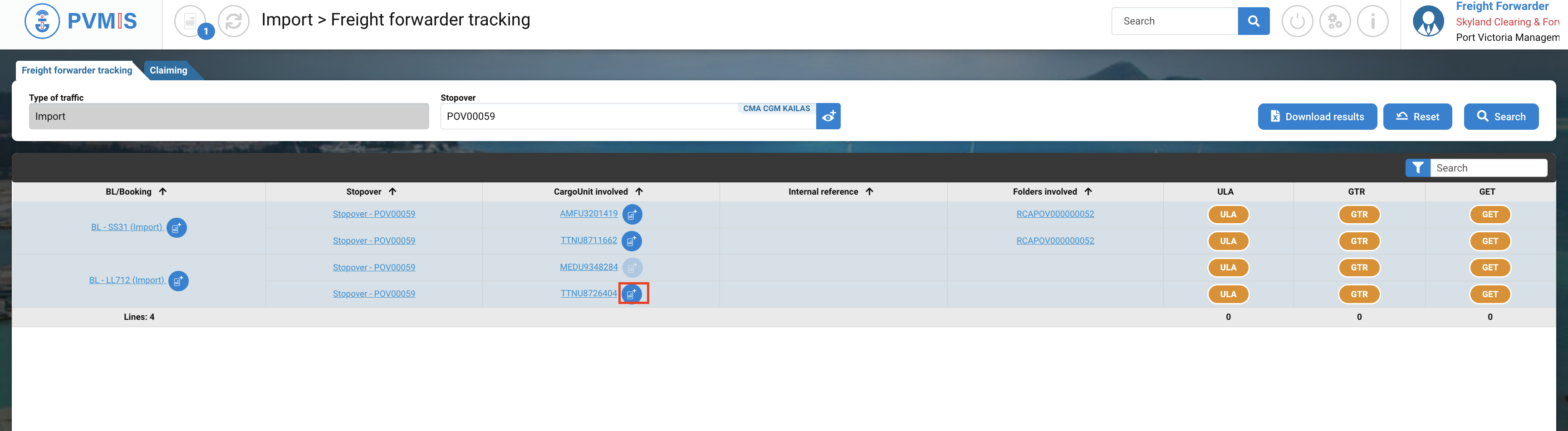Click the add icon beside TTNU8726404
This screenshot has width=1568, height=431.
tap(632, 294)
